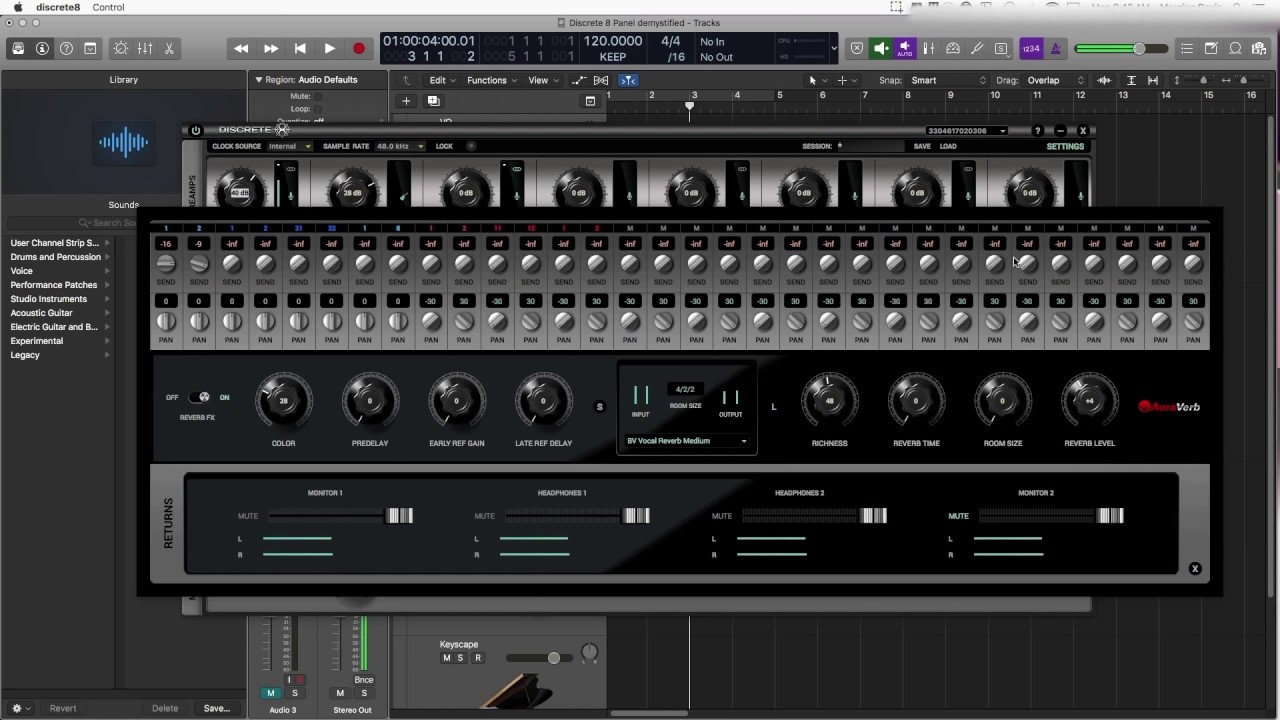Click the Revert button in Library
This screenshot has width=1280, height=720.
point(63,708)
